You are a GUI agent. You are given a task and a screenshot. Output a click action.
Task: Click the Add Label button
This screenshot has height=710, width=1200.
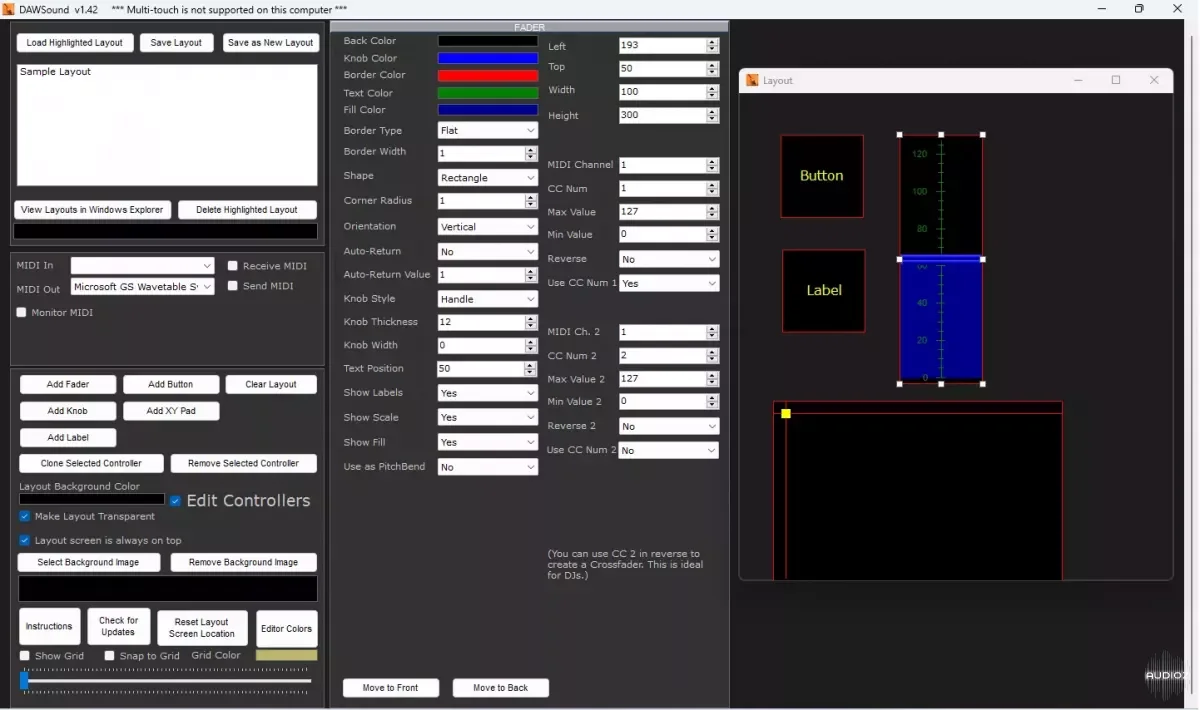(68, 438)
